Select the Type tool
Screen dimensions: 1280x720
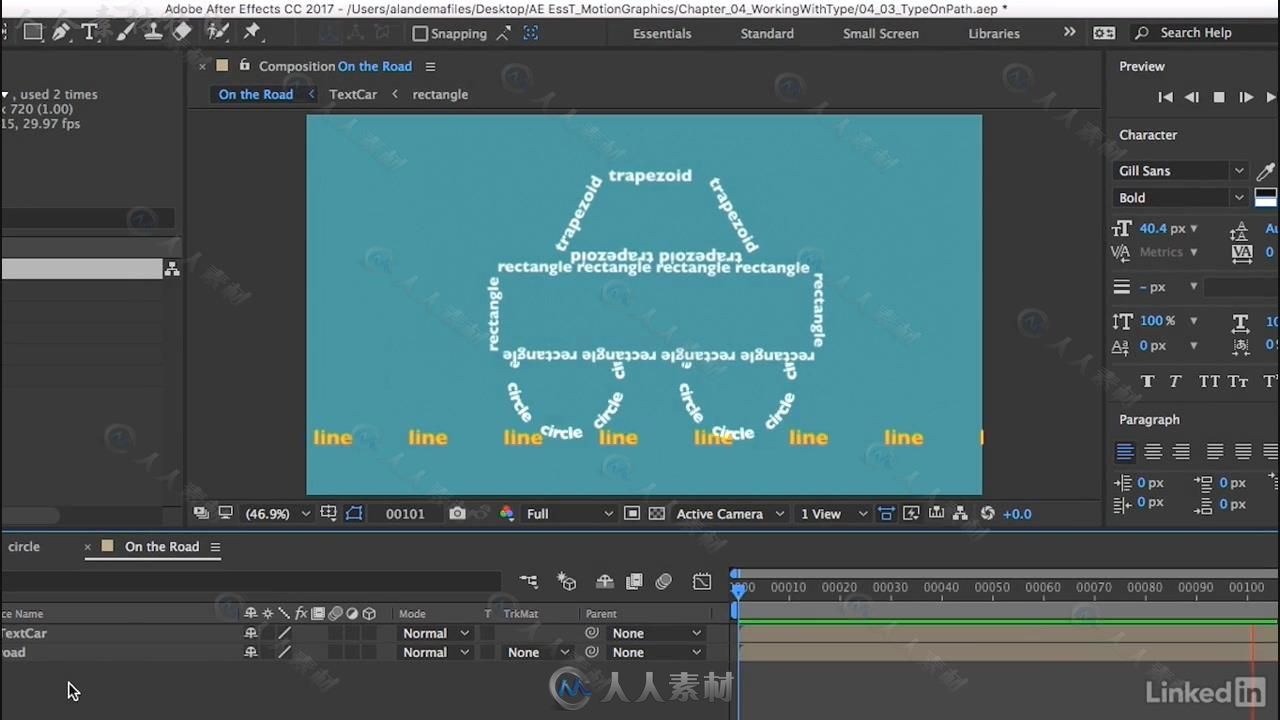click(90, 32)
